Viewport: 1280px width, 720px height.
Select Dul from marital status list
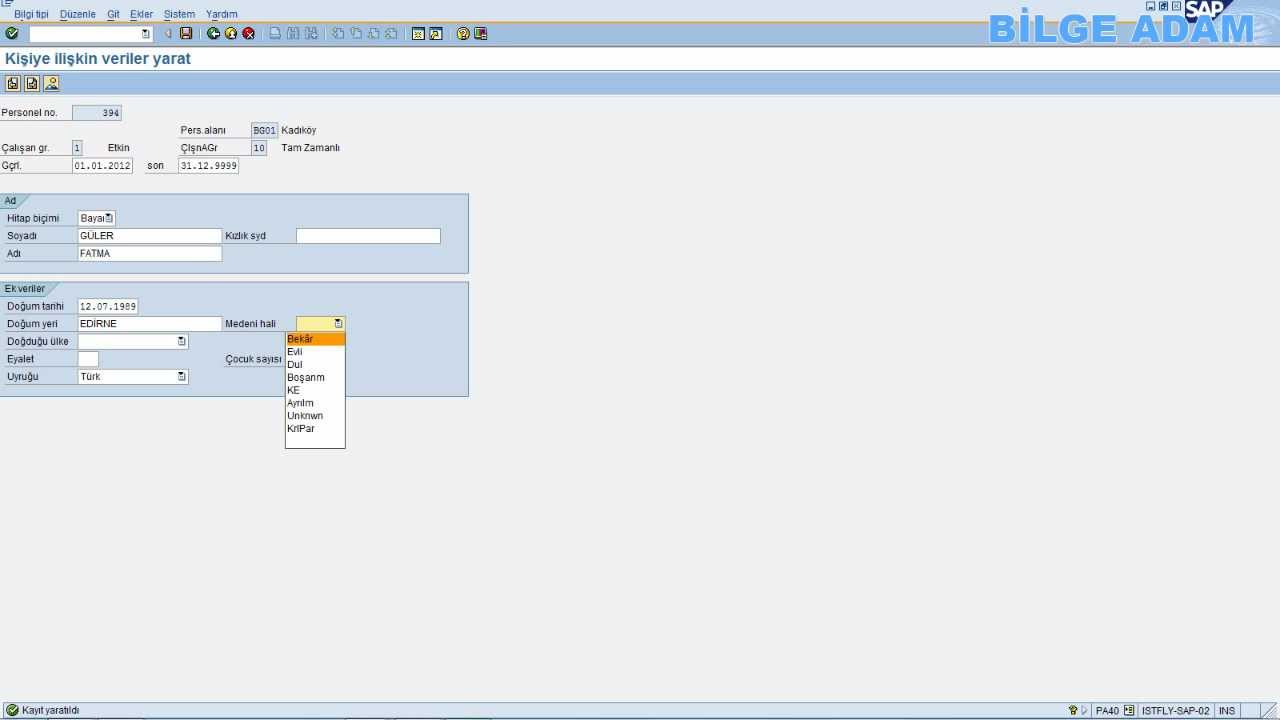pos(315,365)
